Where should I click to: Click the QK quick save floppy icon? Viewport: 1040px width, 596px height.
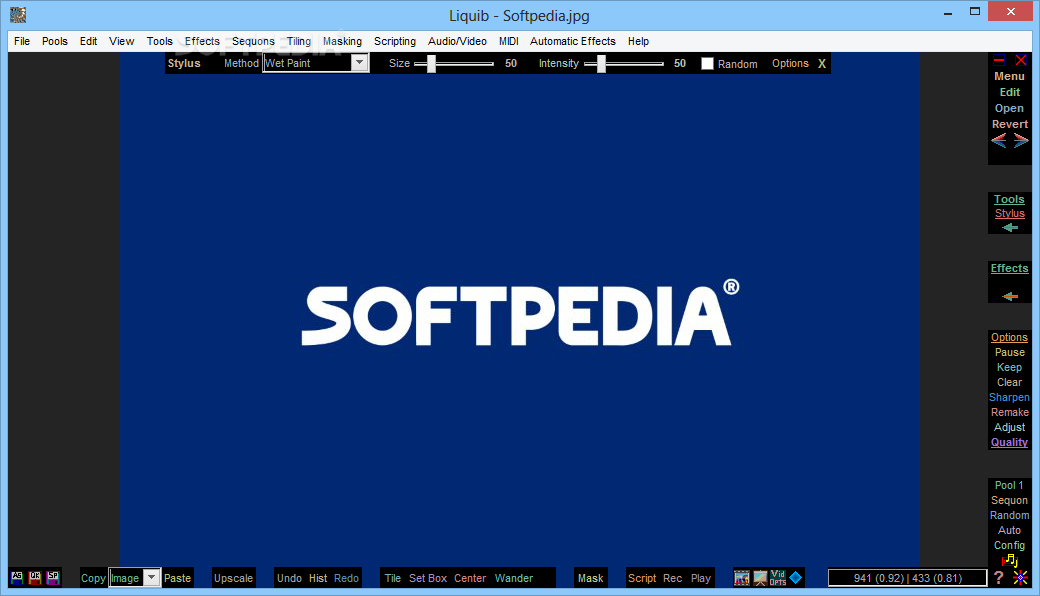pyautogui.click(x=35, y=577)
